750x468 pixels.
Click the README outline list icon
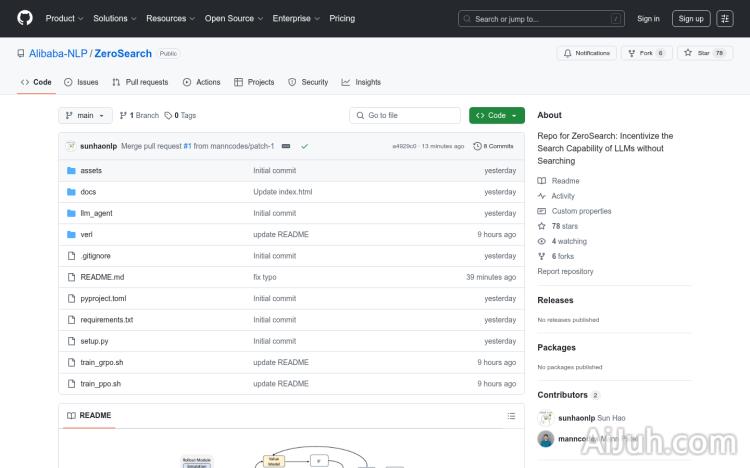click(x=511, y=416)
